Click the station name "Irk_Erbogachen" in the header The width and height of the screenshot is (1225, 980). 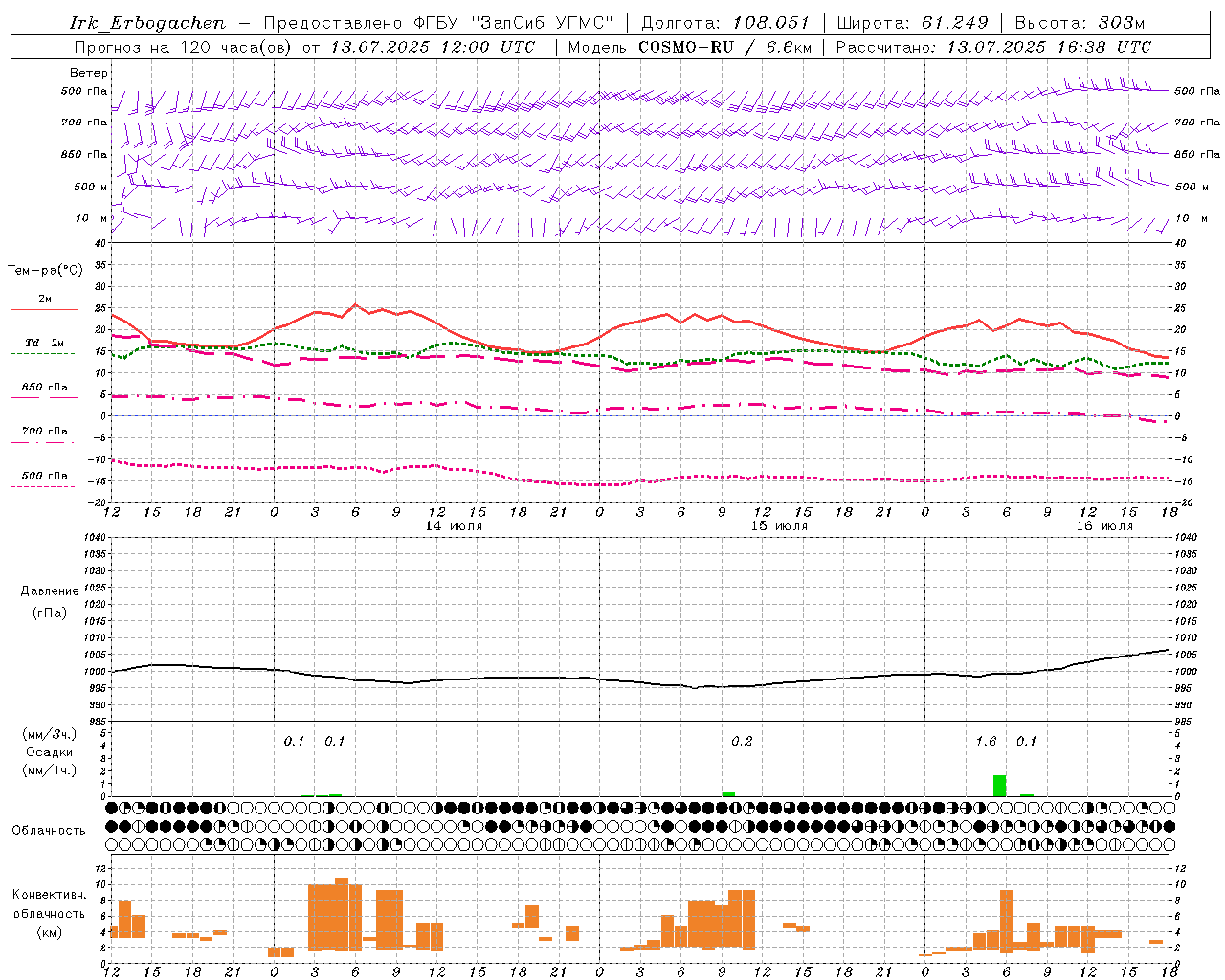pyautogui.click(x=147, y=23)
